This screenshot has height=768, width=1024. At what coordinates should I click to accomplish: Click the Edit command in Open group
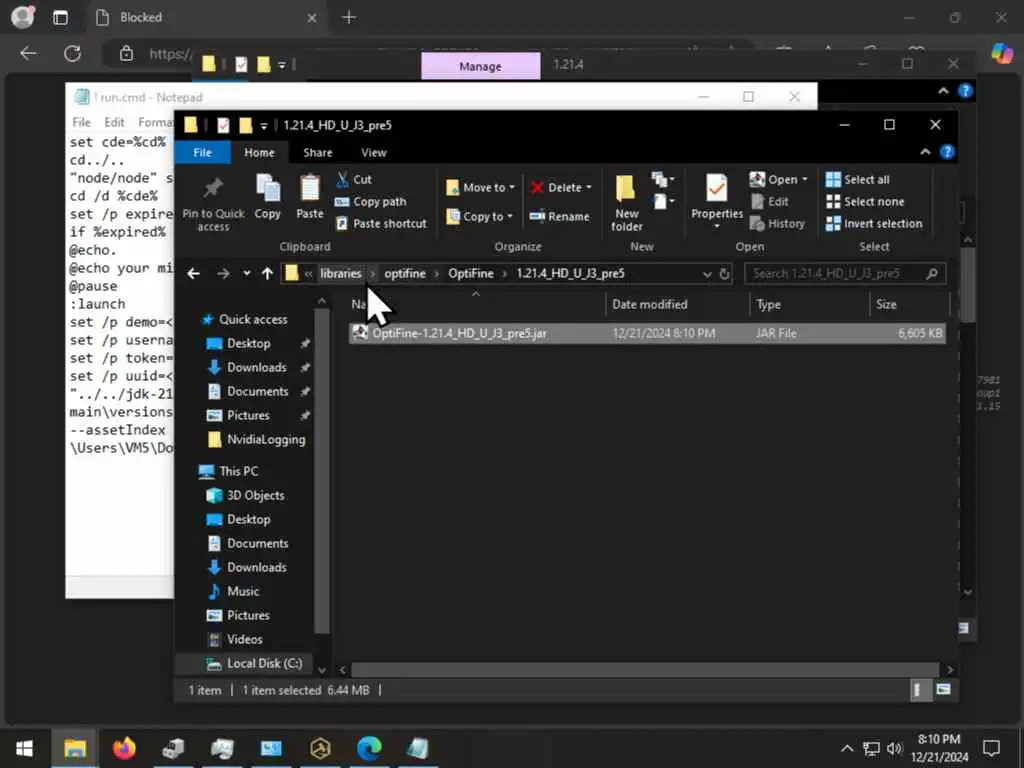(769, 202)
